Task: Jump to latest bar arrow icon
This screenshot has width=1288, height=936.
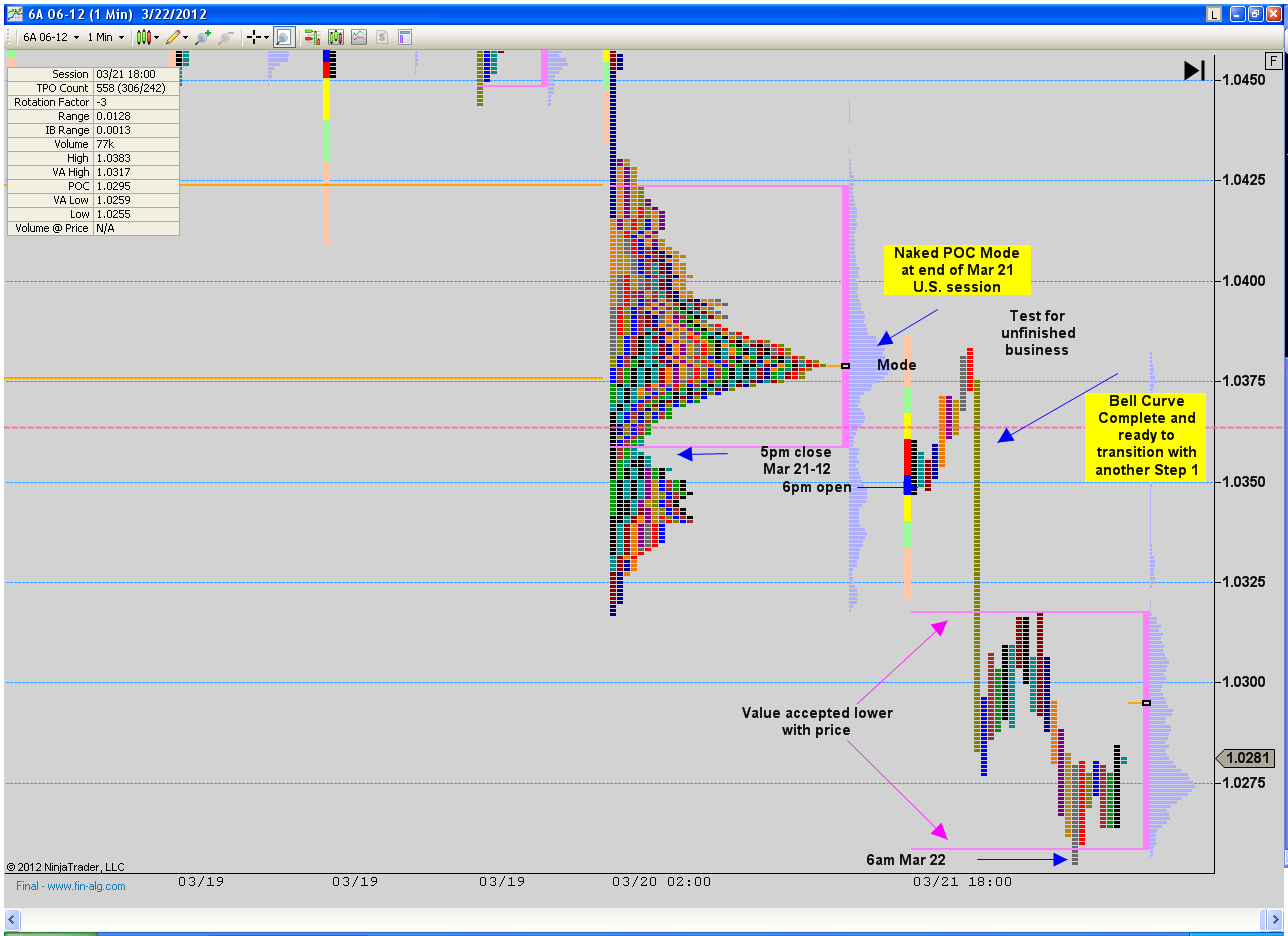Action: click(x=1194, y=70)
